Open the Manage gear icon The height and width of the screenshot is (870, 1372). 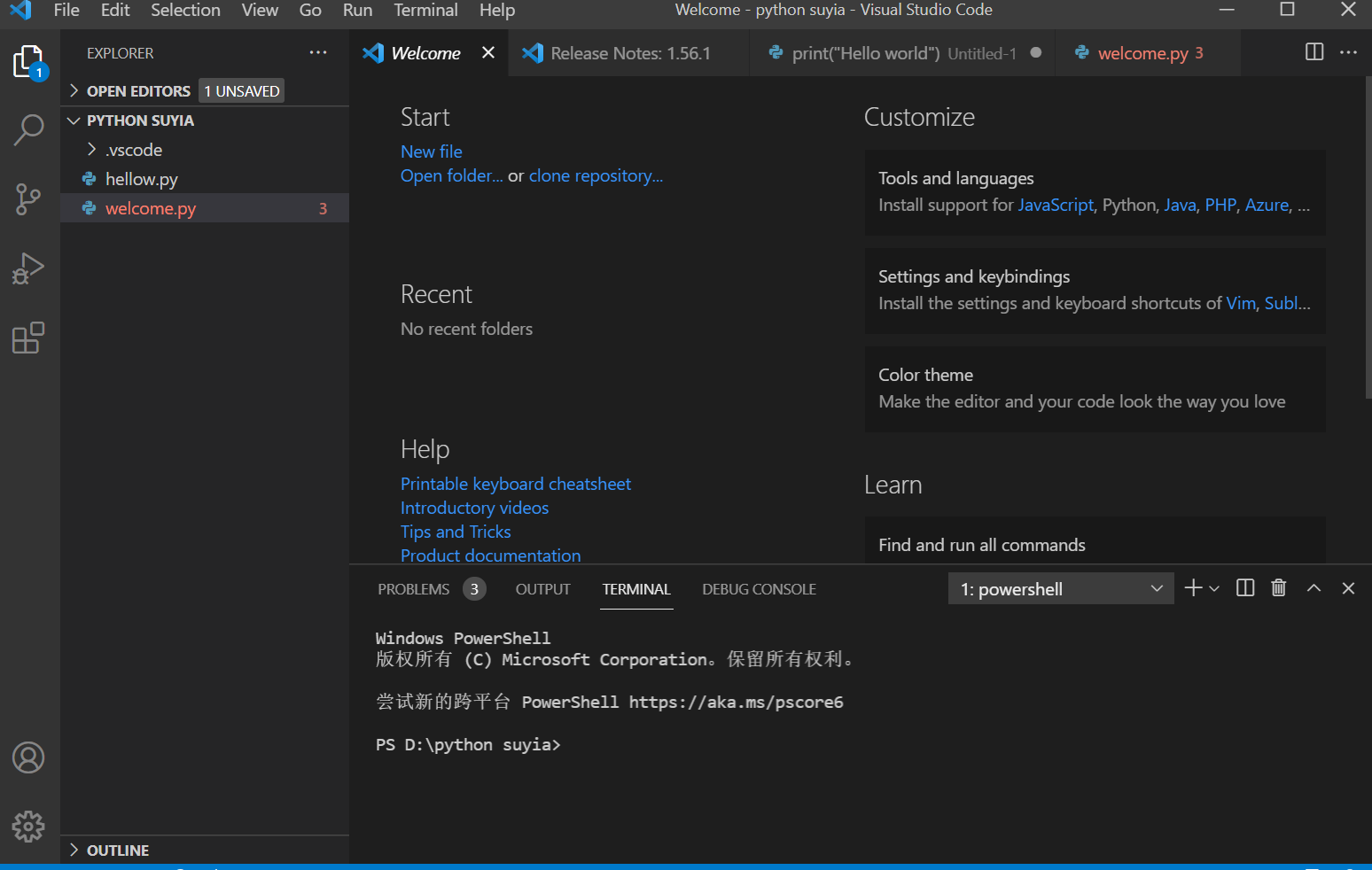pos(28,826)
